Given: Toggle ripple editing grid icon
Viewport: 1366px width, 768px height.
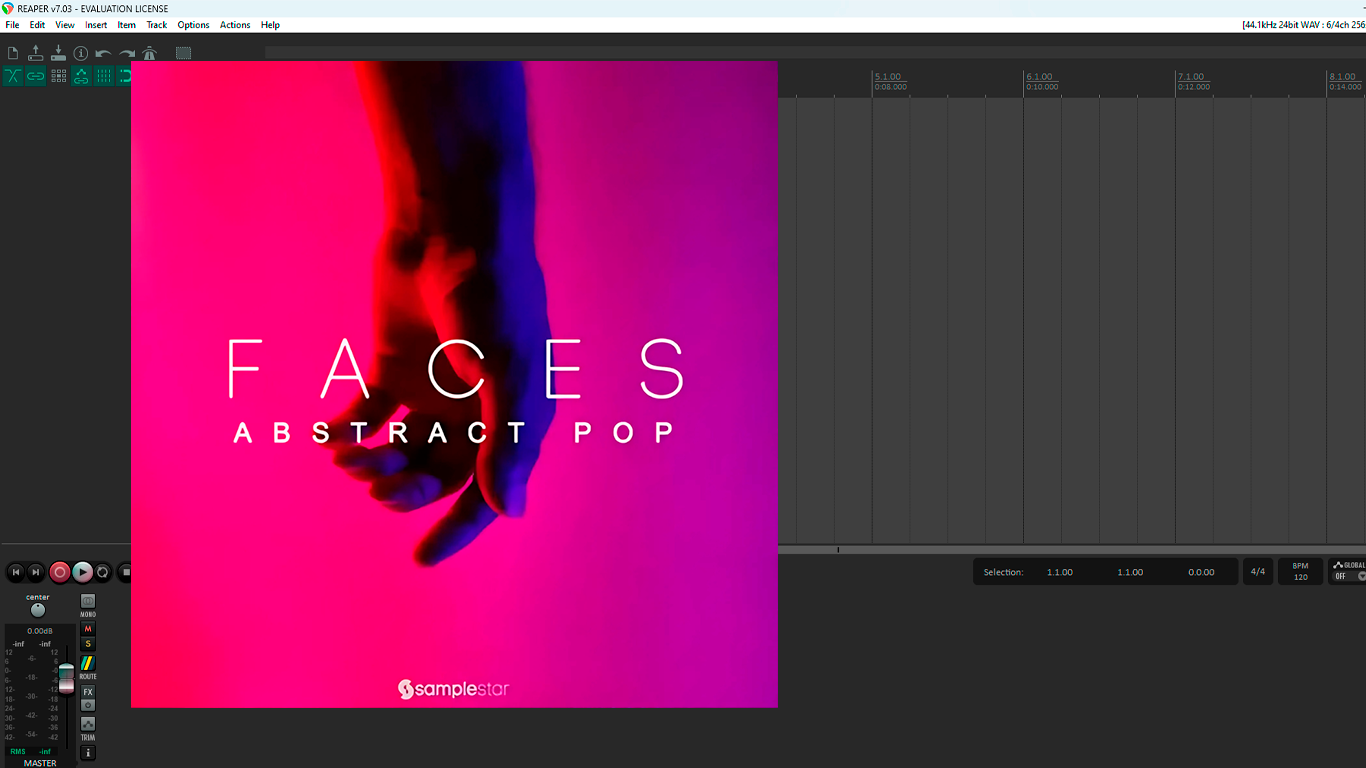Looking at the screenshot, I should point(58,76).
